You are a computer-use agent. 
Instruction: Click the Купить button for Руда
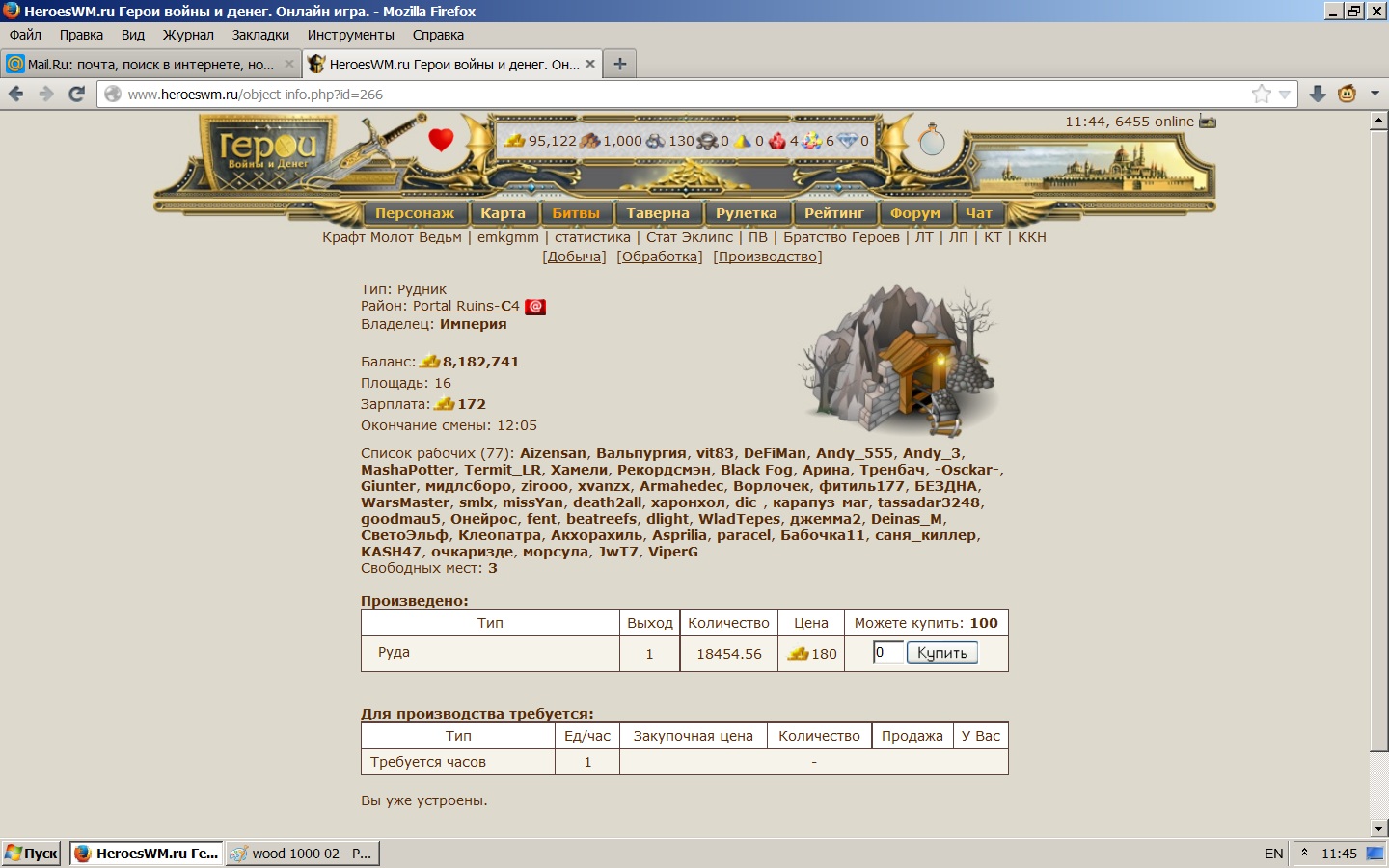(x=942, y=653)
